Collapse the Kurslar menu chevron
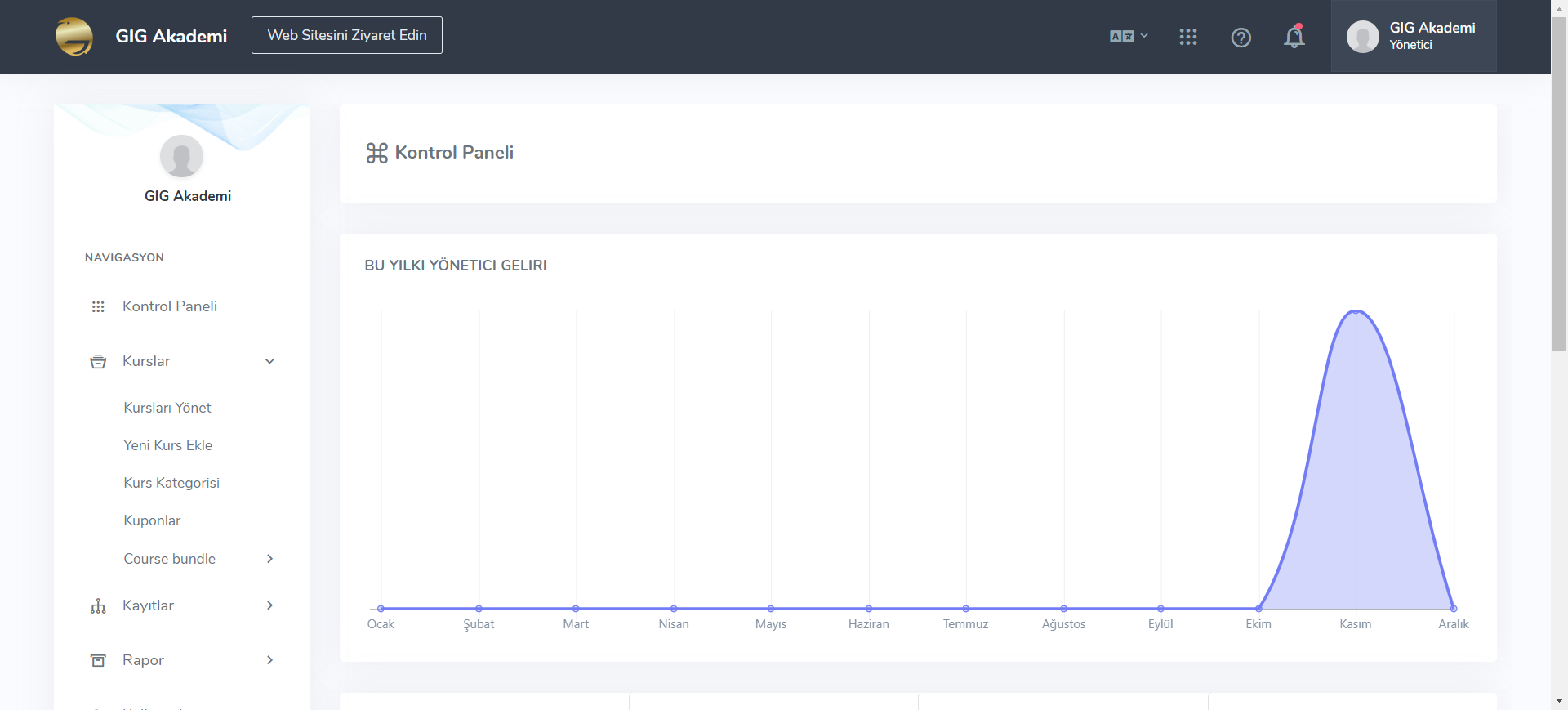Viewport: 1568px width, 710px height. 269,361
